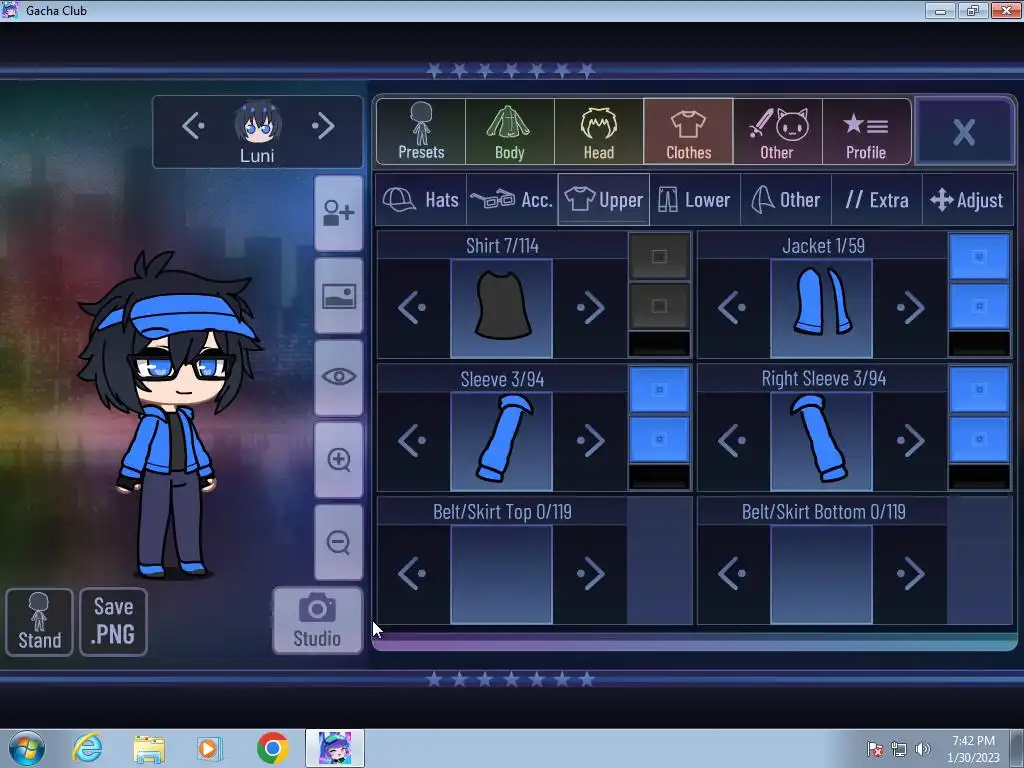
Task: Zoom out with the magnifier minus
Action: coord(338,542)
